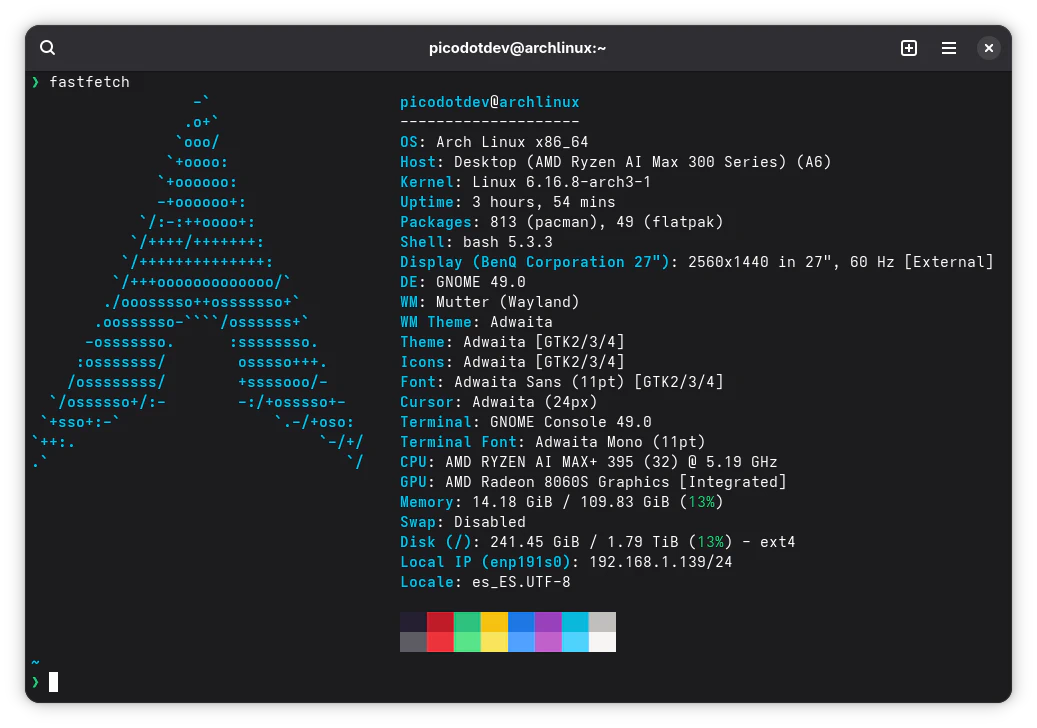The width and height of the screenshot is (1037, 728).
Task: Close the terminal window with X button
Action: (x=988, y=48)
